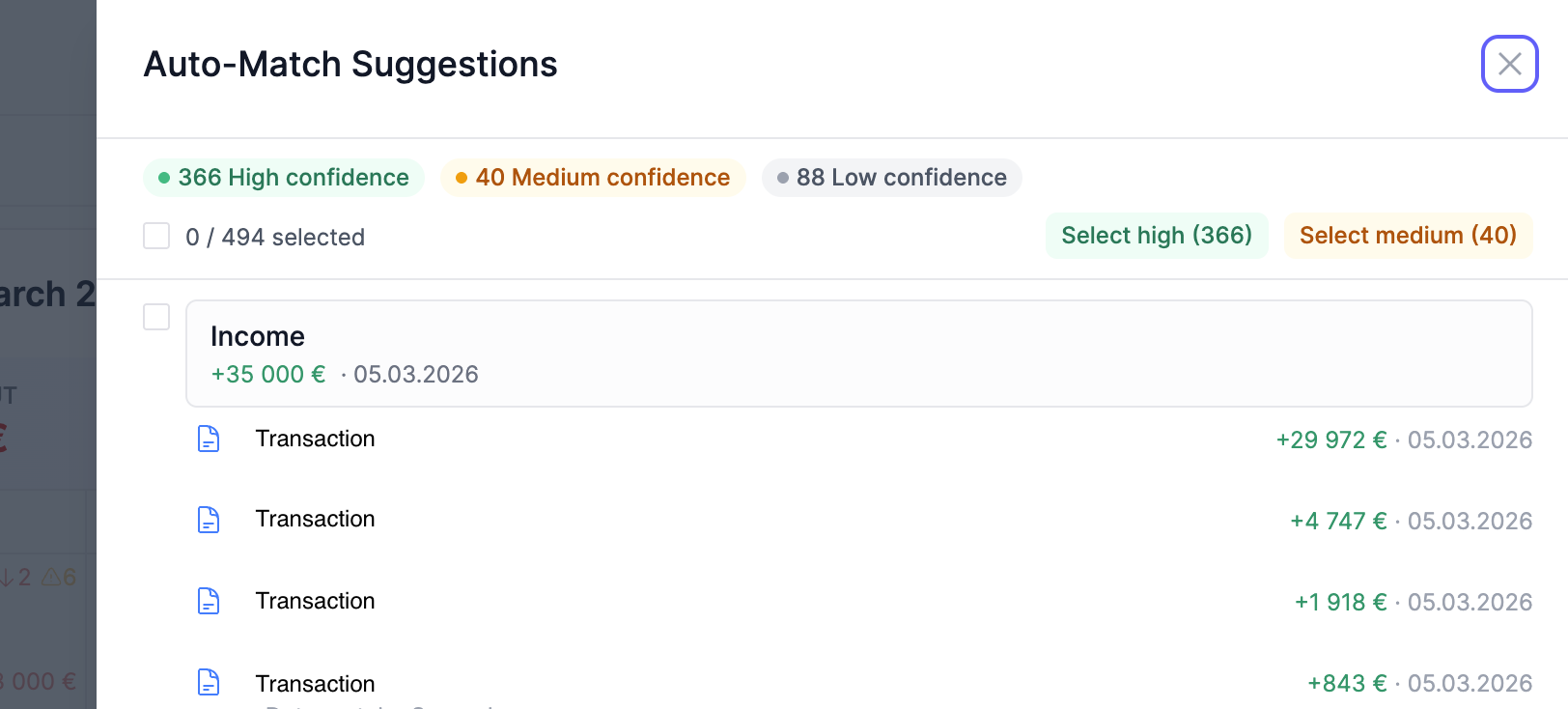
Task: Click the green dot in the High confidence badge
Action: [x=164, y=178]
